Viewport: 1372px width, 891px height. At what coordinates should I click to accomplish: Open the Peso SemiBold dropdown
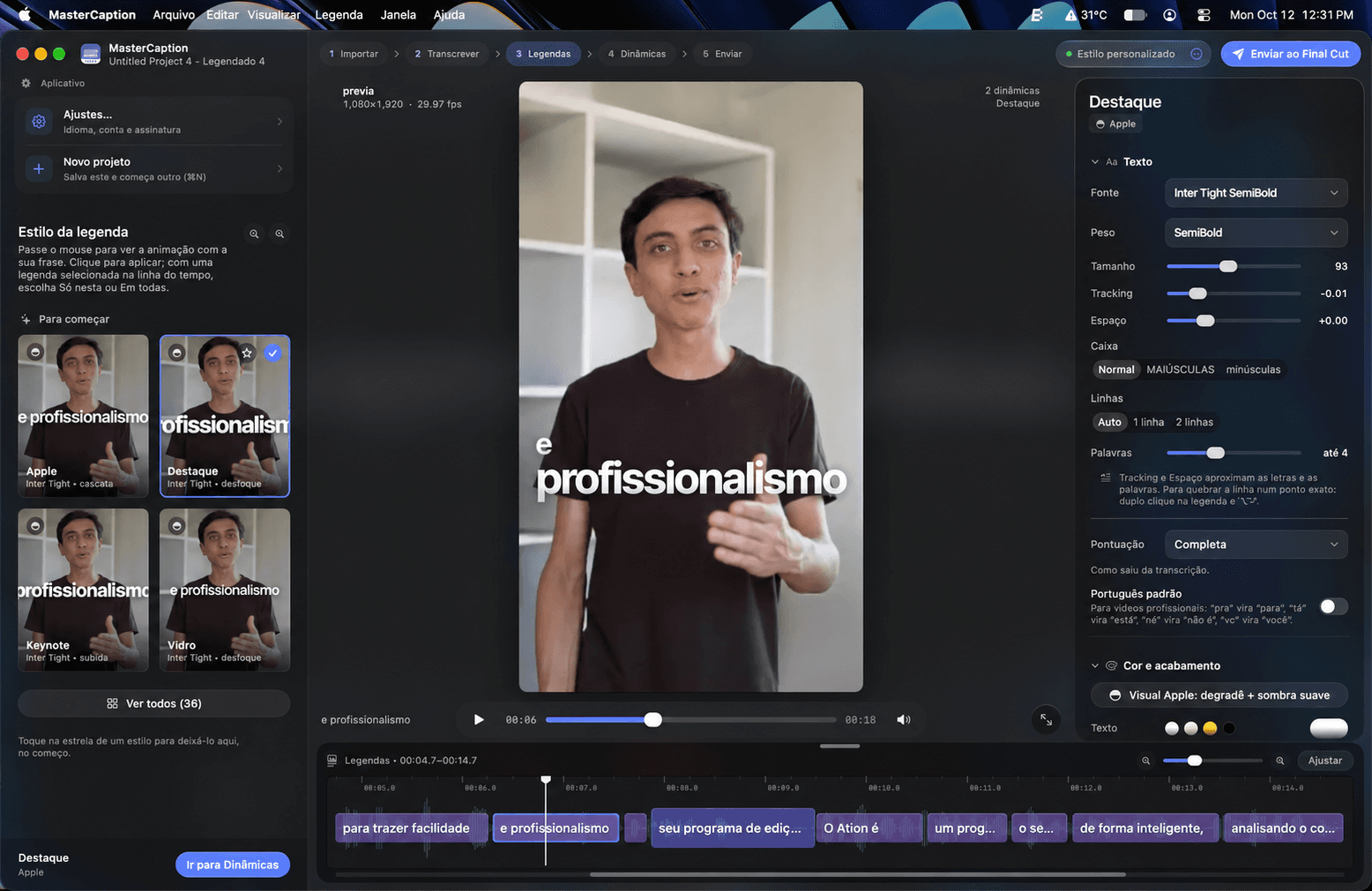click(1256, 233)
